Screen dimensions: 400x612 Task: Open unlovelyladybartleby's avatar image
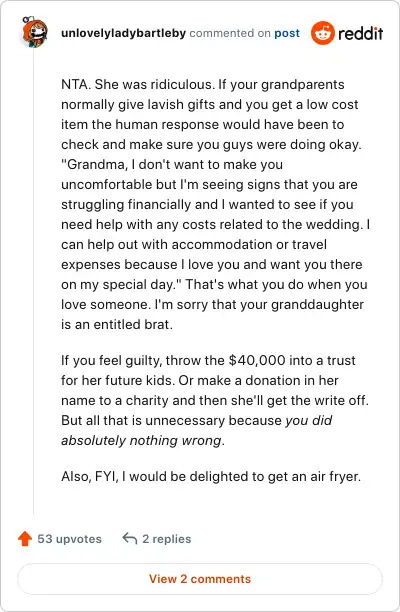pyautogui.click(x=34, y=32)
